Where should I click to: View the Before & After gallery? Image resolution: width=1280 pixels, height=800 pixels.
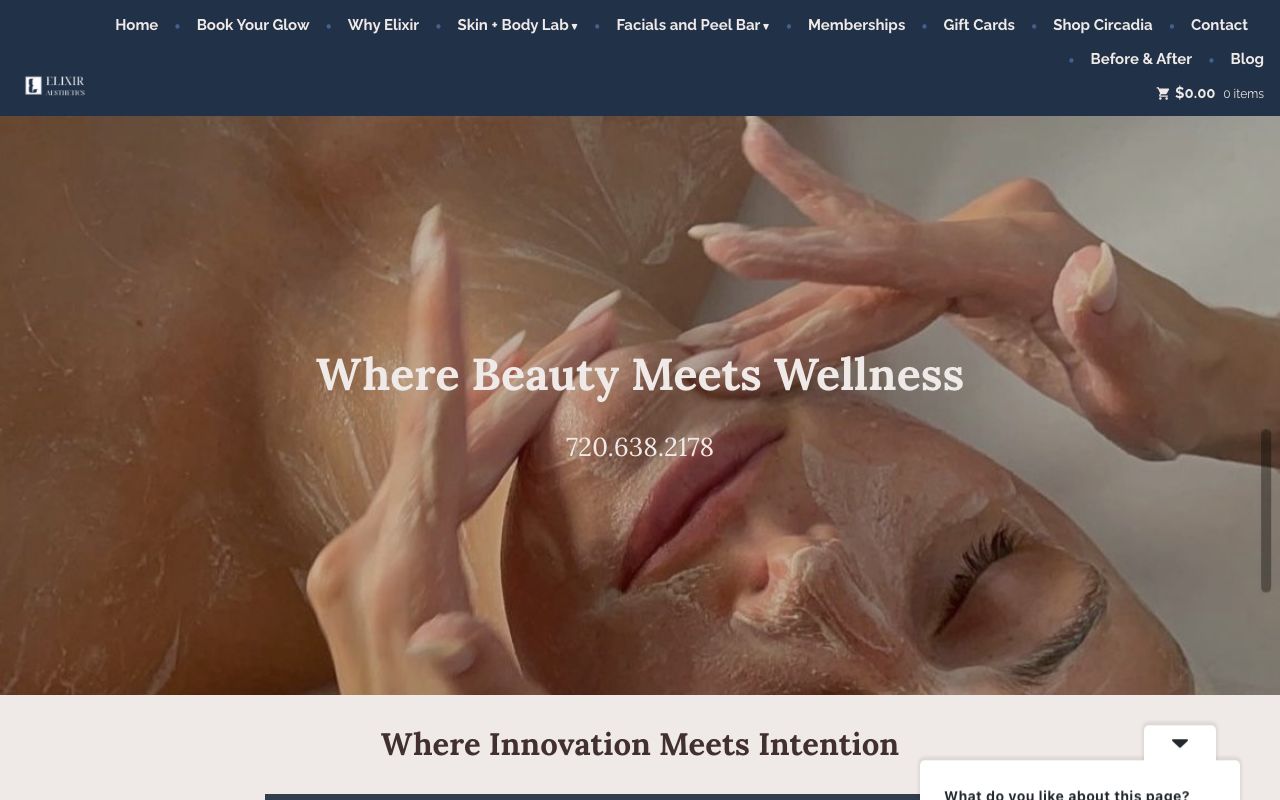pos(1141,59)
